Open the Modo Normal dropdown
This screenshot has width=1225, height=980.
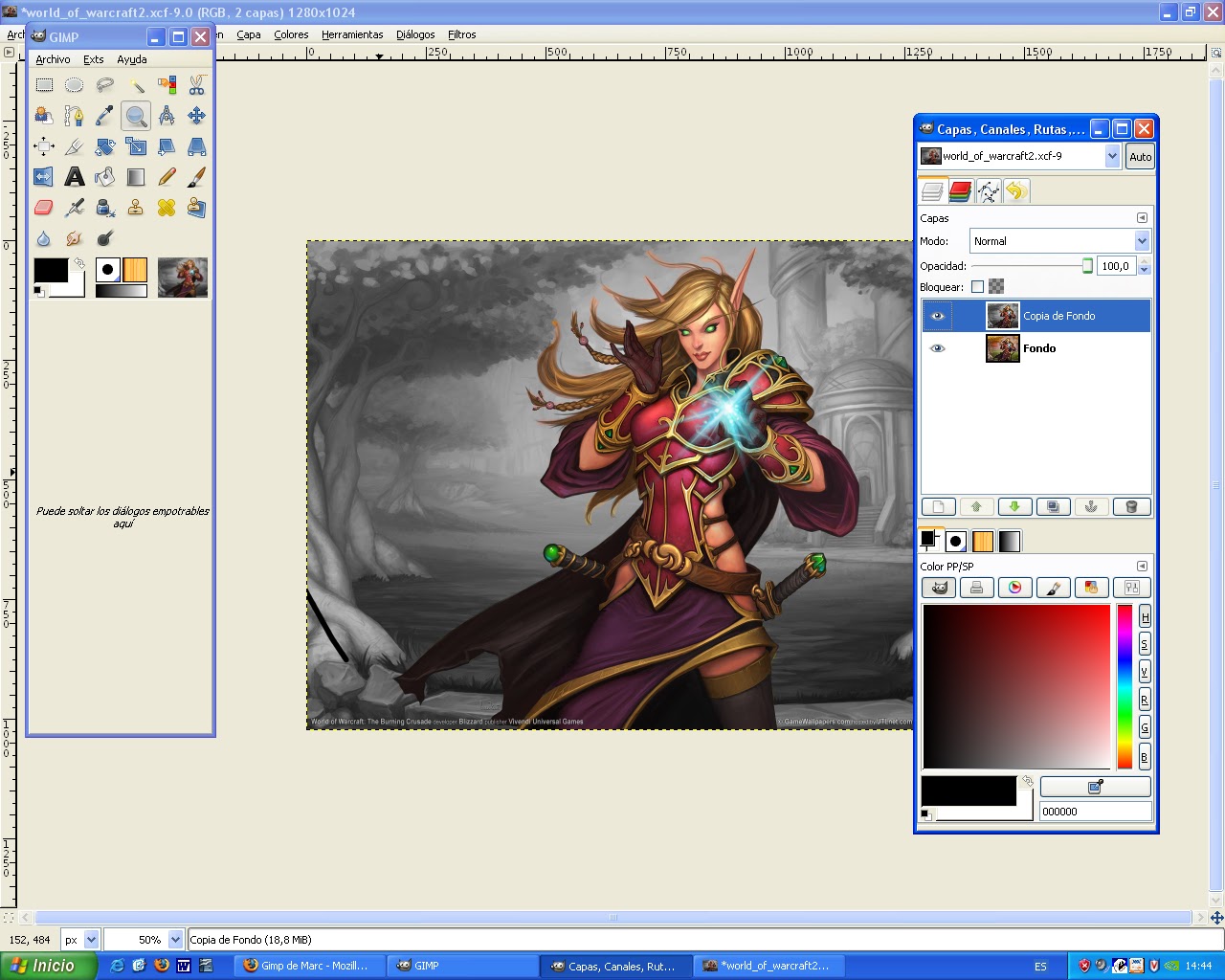click(1059, 241)
